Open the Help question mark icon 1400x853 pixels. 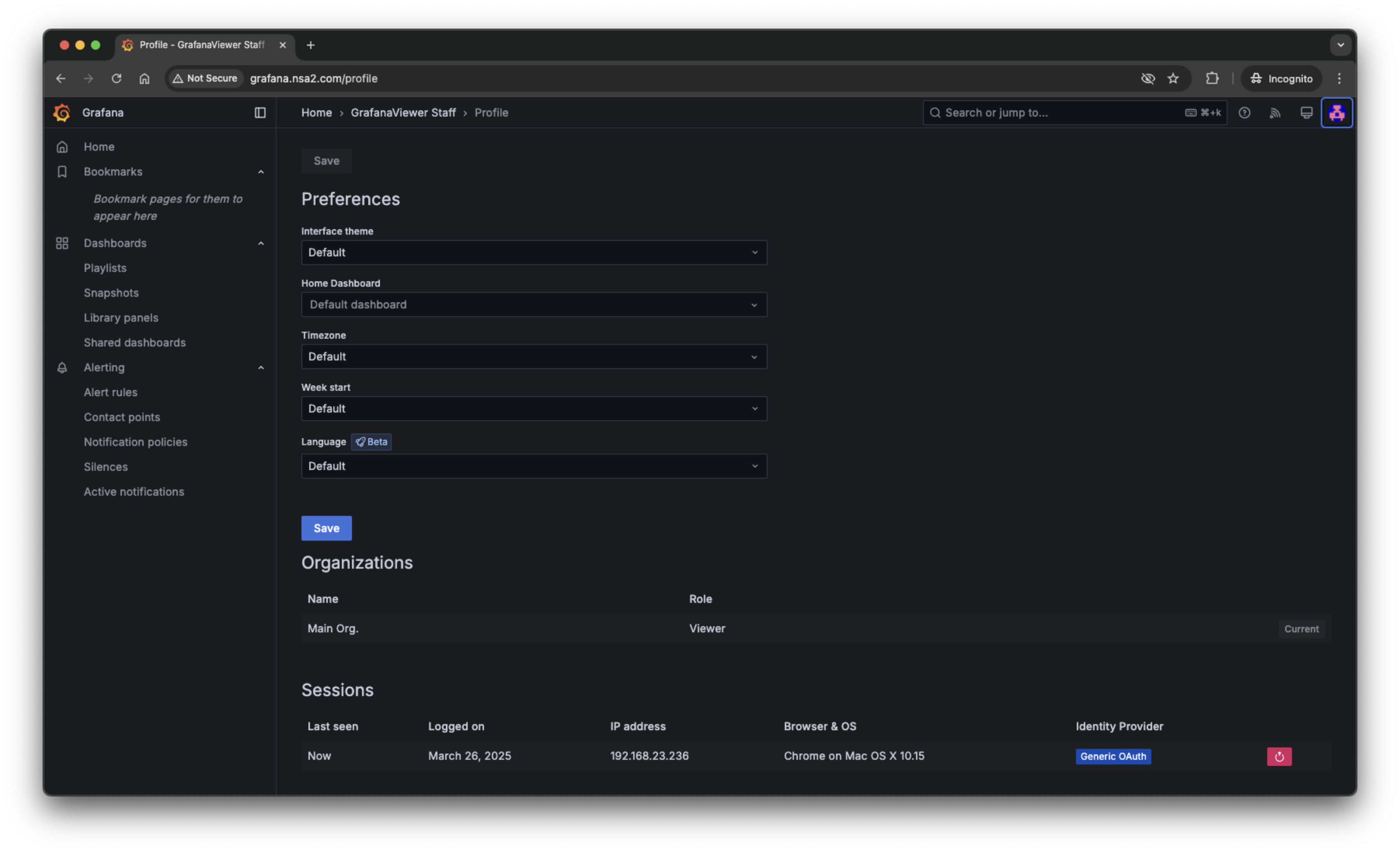1244,113
